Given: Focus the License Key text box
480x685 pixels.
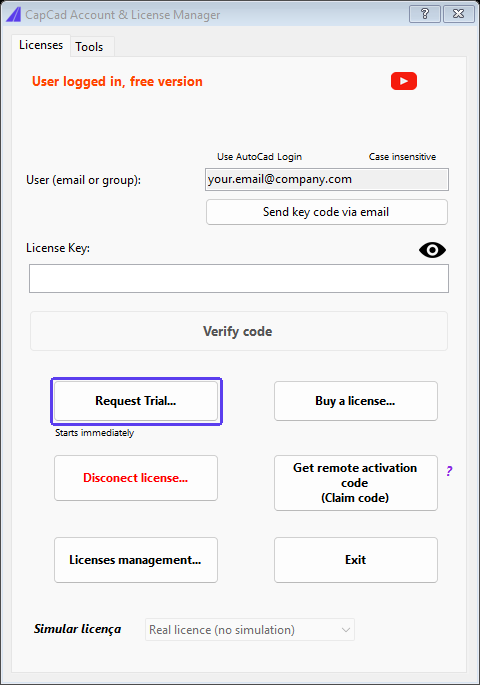Looking at the screenshot, I should coord(239,278).
